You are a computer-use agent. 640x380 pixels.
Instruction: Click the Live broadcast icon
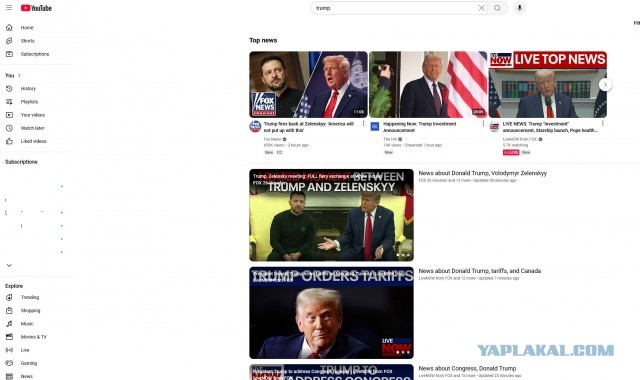coord(9,350)
